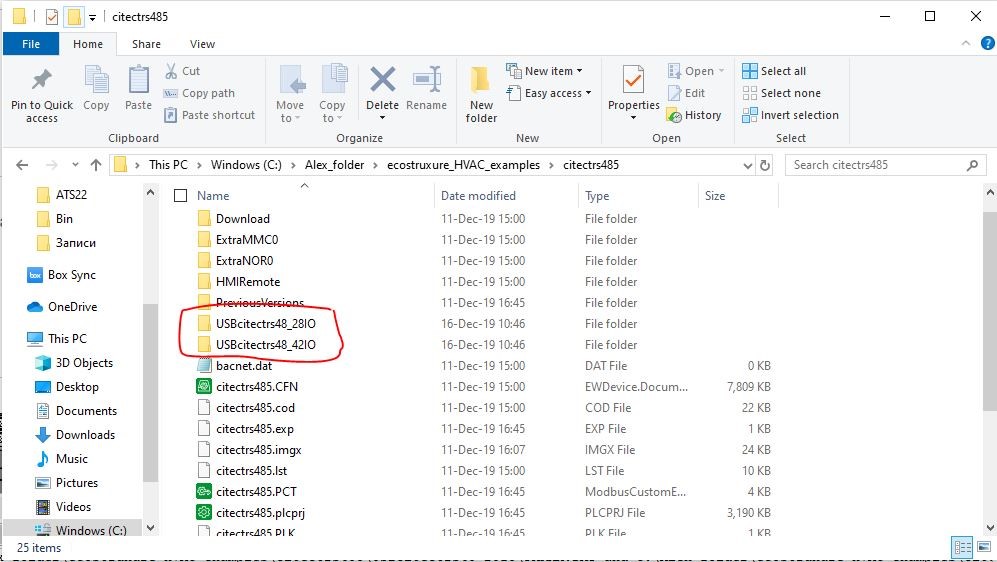
Task: Go back to the previous folder
Action: [x=22, y=165]
